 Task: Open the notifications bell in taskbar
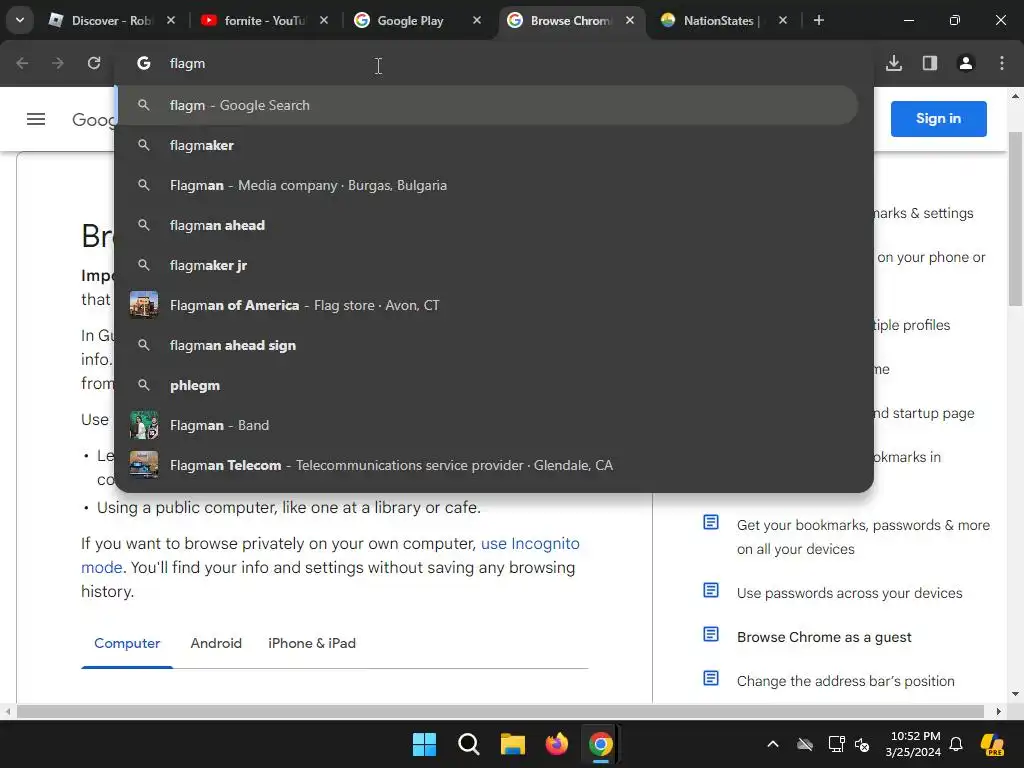(x=956, y=744)
